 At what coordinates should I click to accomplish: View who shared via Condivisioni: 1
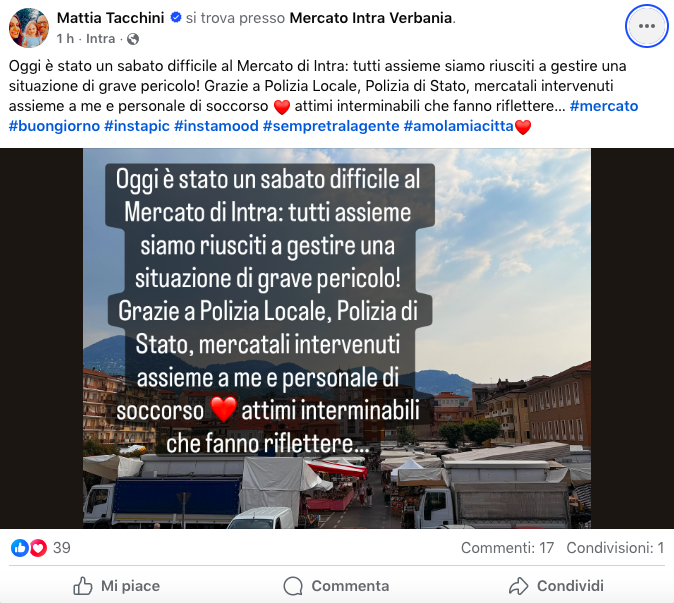point(615,548)
